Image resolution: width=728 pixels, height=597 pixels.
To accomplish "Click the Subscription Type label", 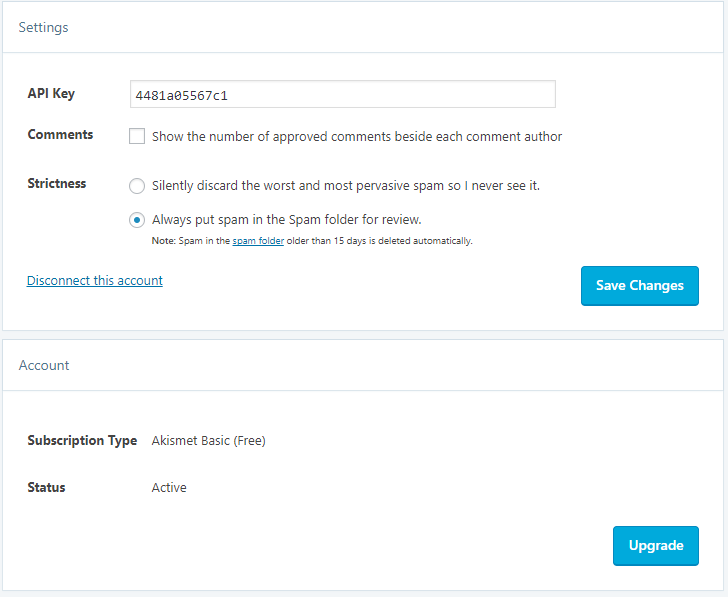I will (x=82, y=441).
